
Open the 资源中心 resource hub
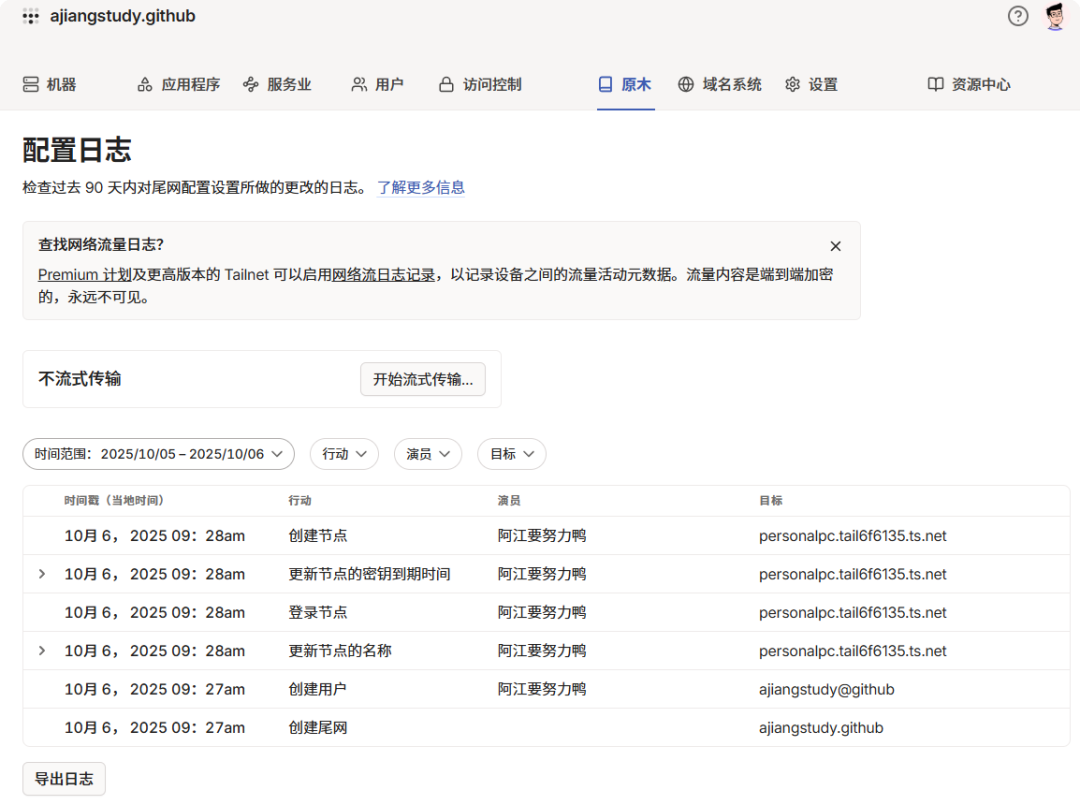[969, 85]
